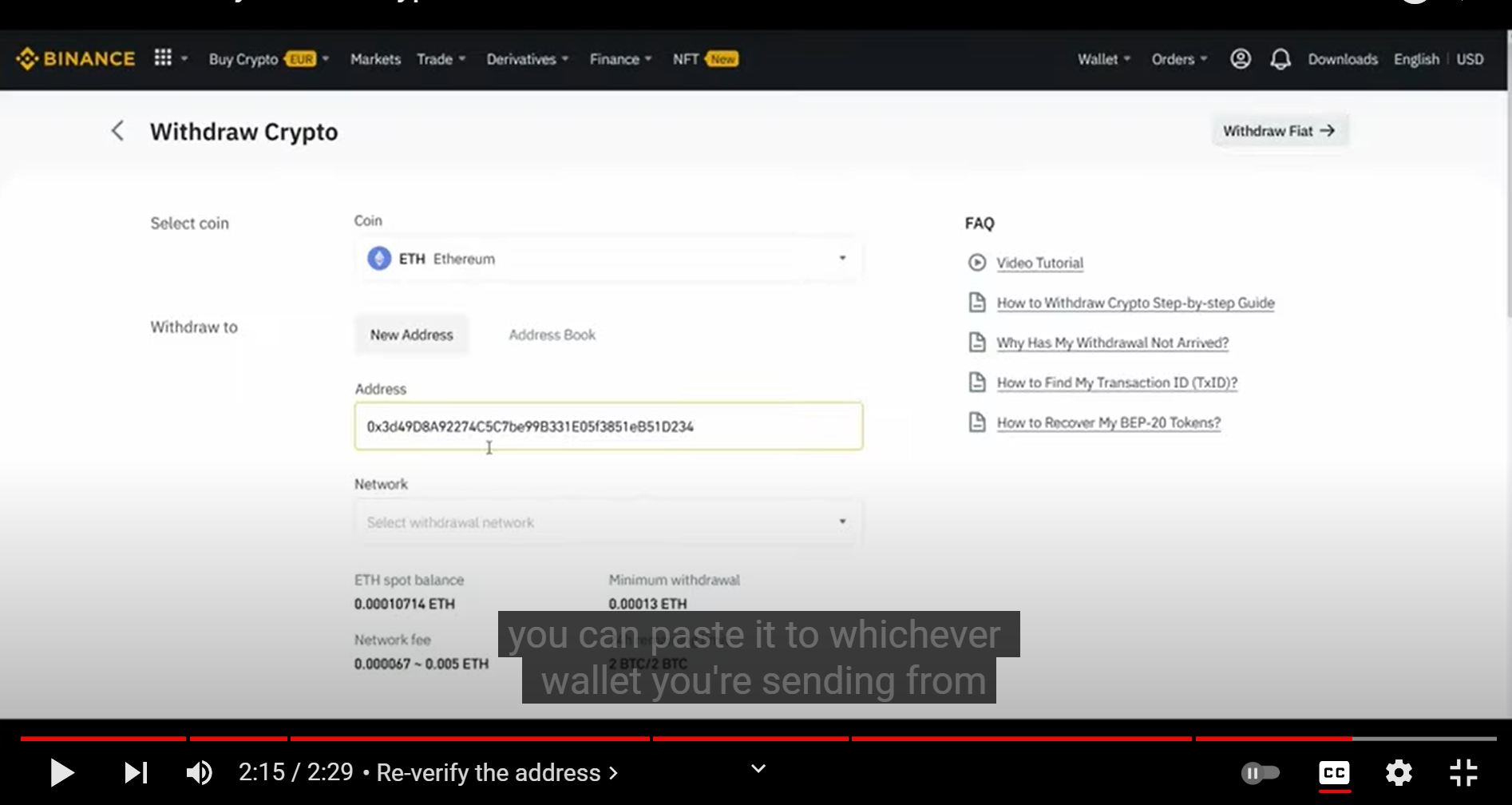This screenshot has width=1512, height=805.
Task: Click the document icon beside Why Has My Withdrawal Not Arrived
Action: point(978,342)
